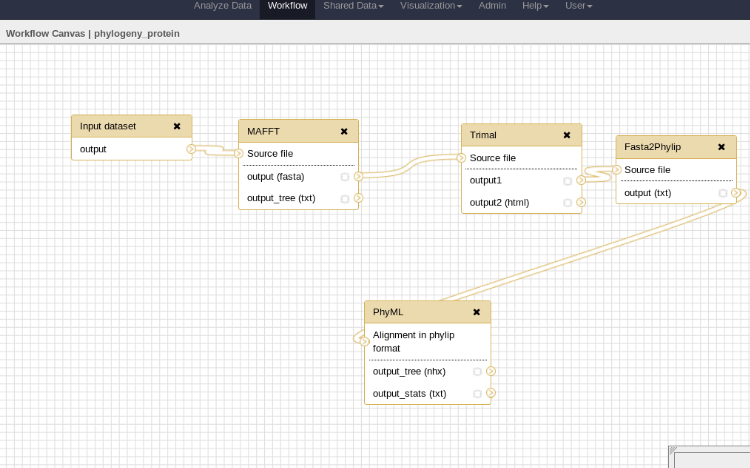Click the Trimal output1 output terminal
The height and width of the screenshot is (468, 750).
(x=581, y=180)
